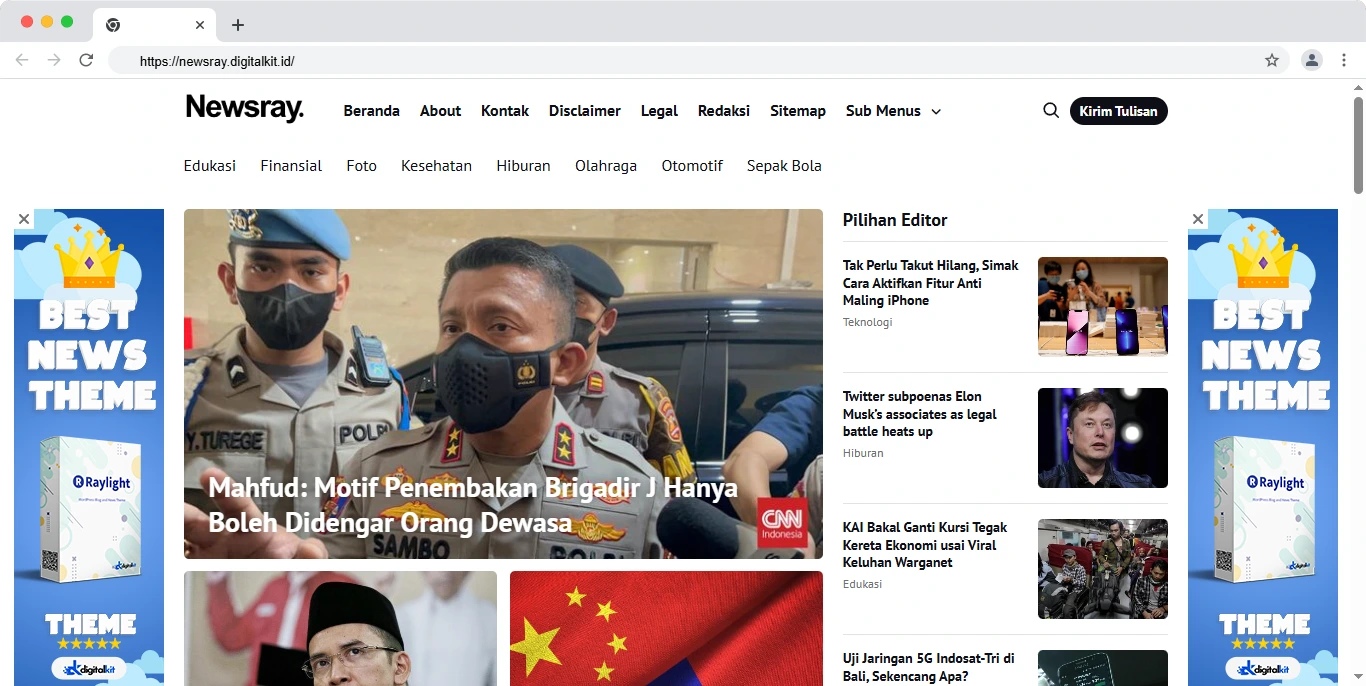This screenshot has width=1366, height=686.
Task: Click the left Raylight theme banner
Action: click(89, 447)
